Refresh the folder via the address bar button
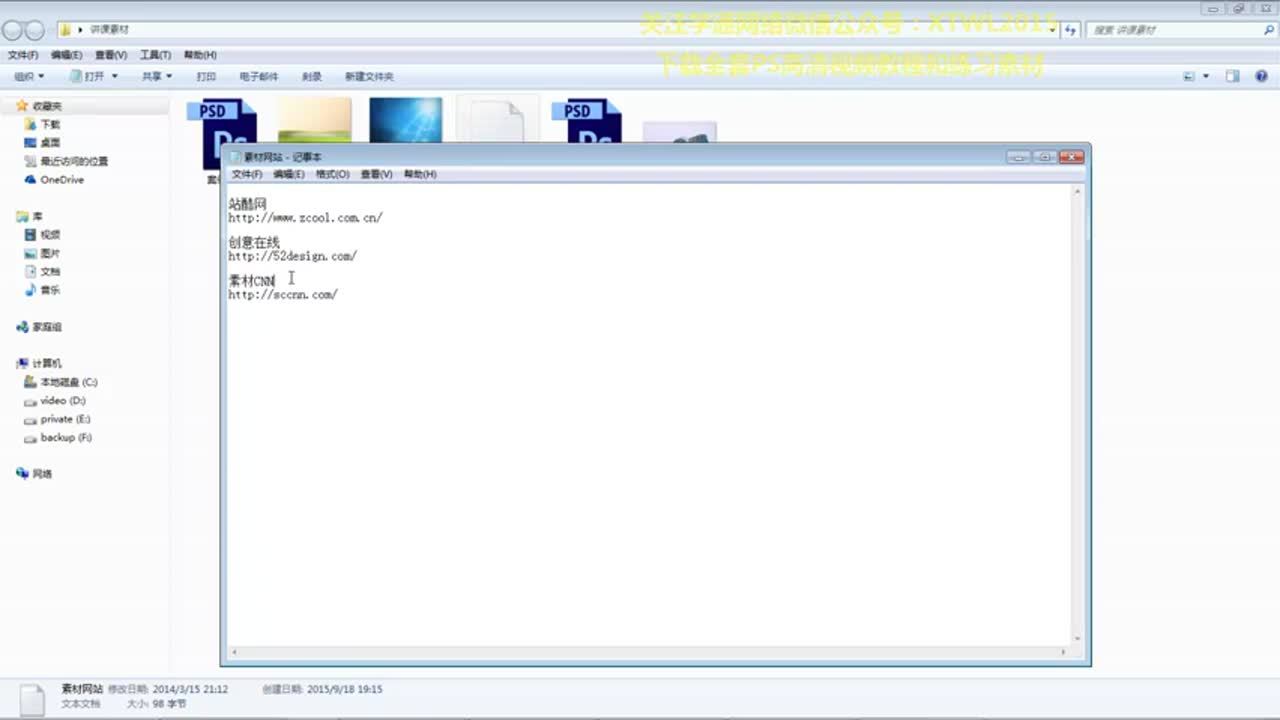This screenshot has height=720, width=1280. point(1071,30)
